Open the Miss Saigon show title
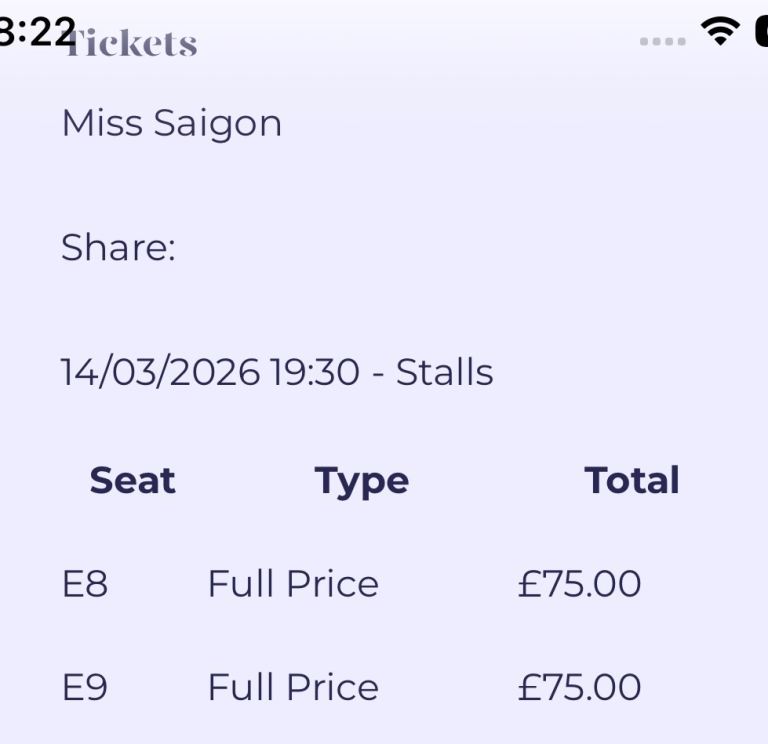The height and width of the screenshot is (744, 768). [171, 124]
